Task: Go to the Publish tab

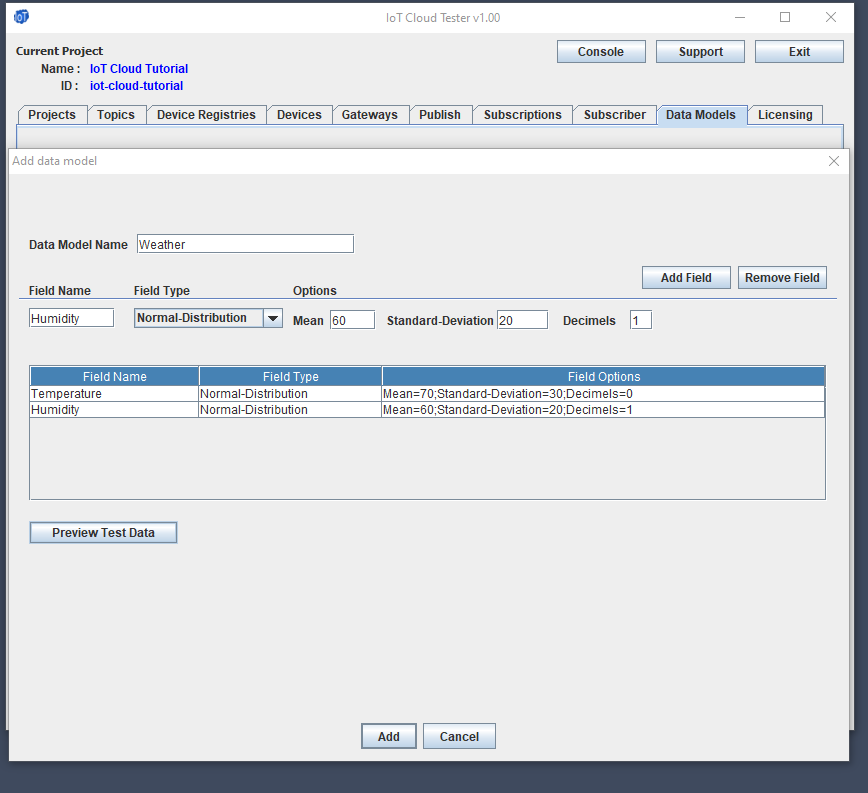Action: 440,115
